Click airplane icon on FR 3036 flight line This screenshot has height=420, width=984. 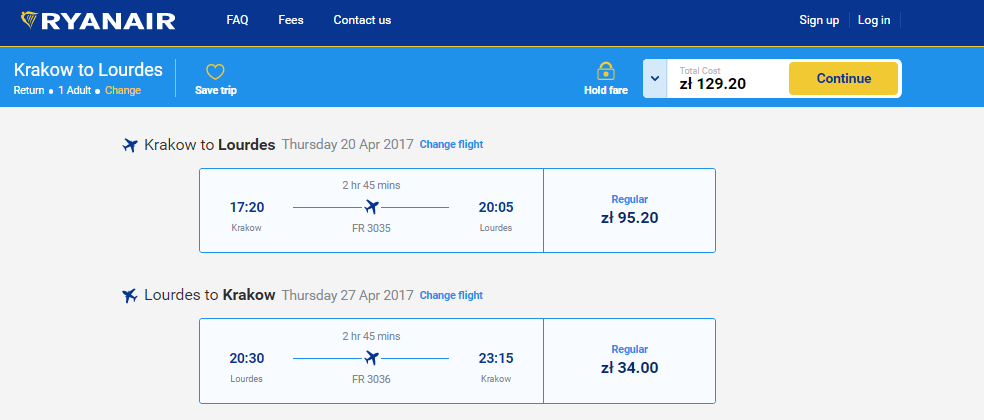[371, 357]
